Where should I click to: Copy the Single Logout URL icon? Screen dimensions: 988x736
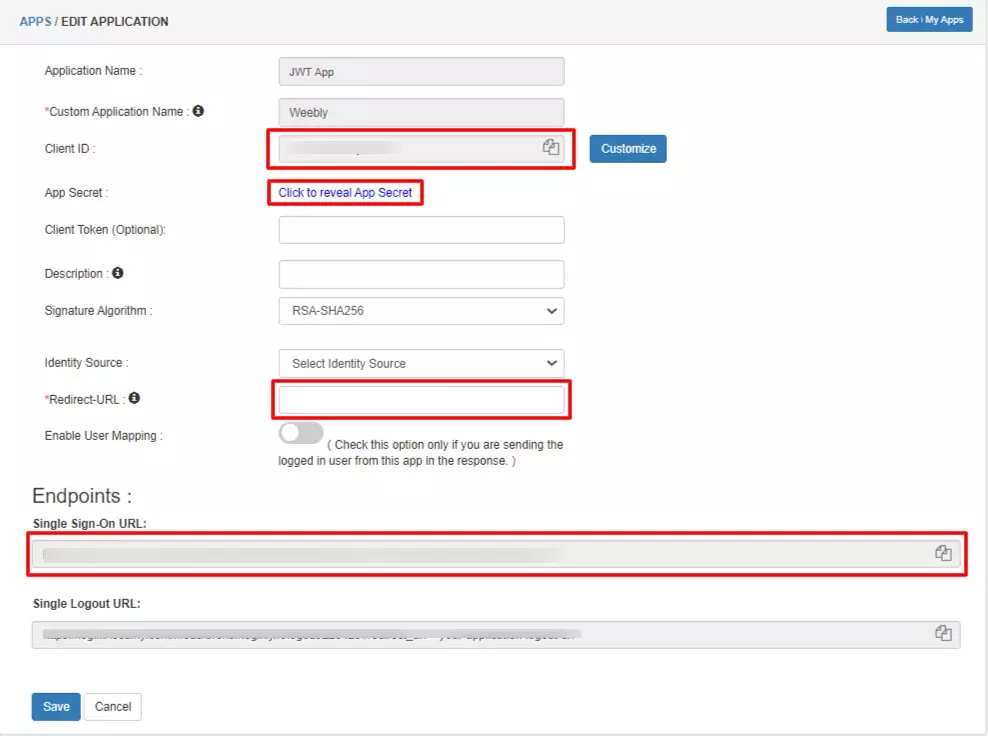tap(943, 633)
